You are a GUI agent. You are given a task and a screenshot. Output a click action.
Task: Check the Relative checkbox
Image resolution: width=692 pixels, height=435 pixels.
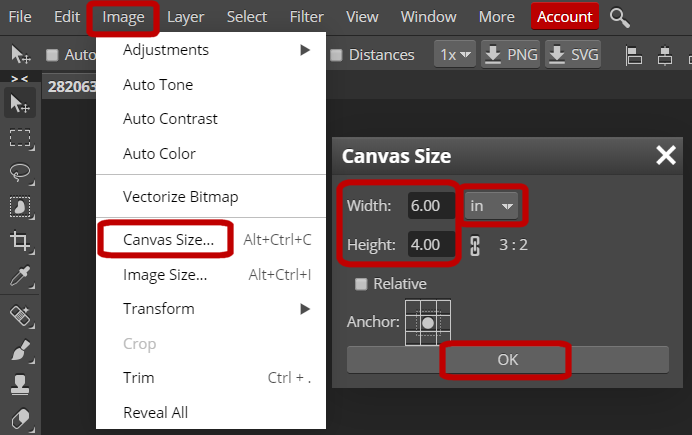(x=361, y=284)
